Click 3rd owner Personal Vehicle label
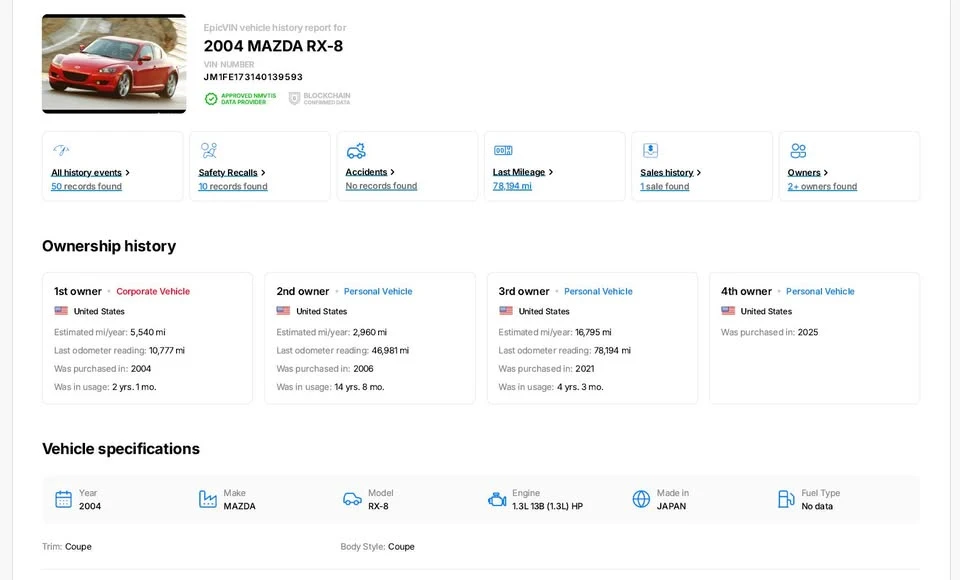960x580 pixels. (x=598, y=292)
